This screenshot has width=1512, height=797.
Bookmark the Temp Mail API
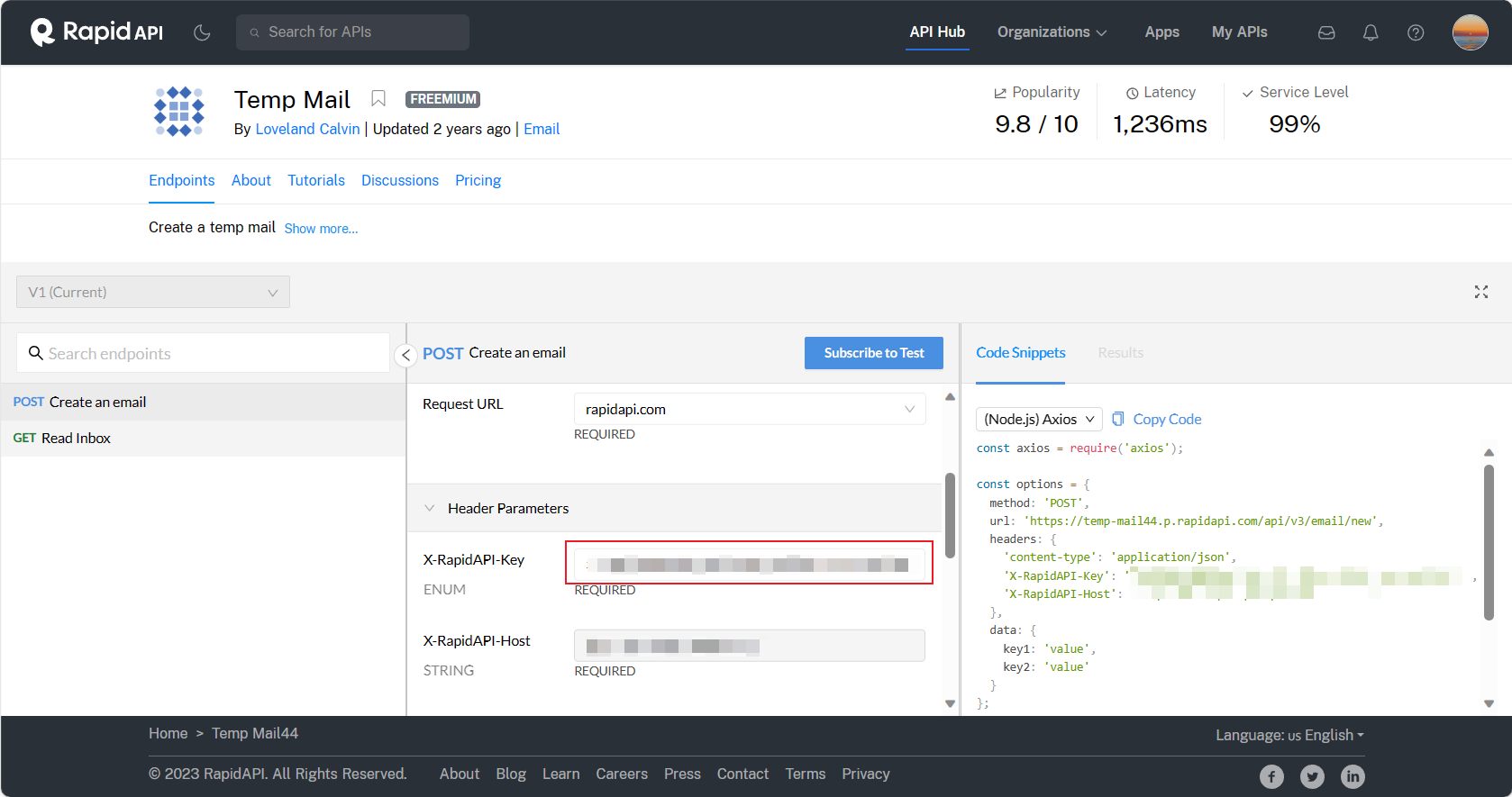378,98
